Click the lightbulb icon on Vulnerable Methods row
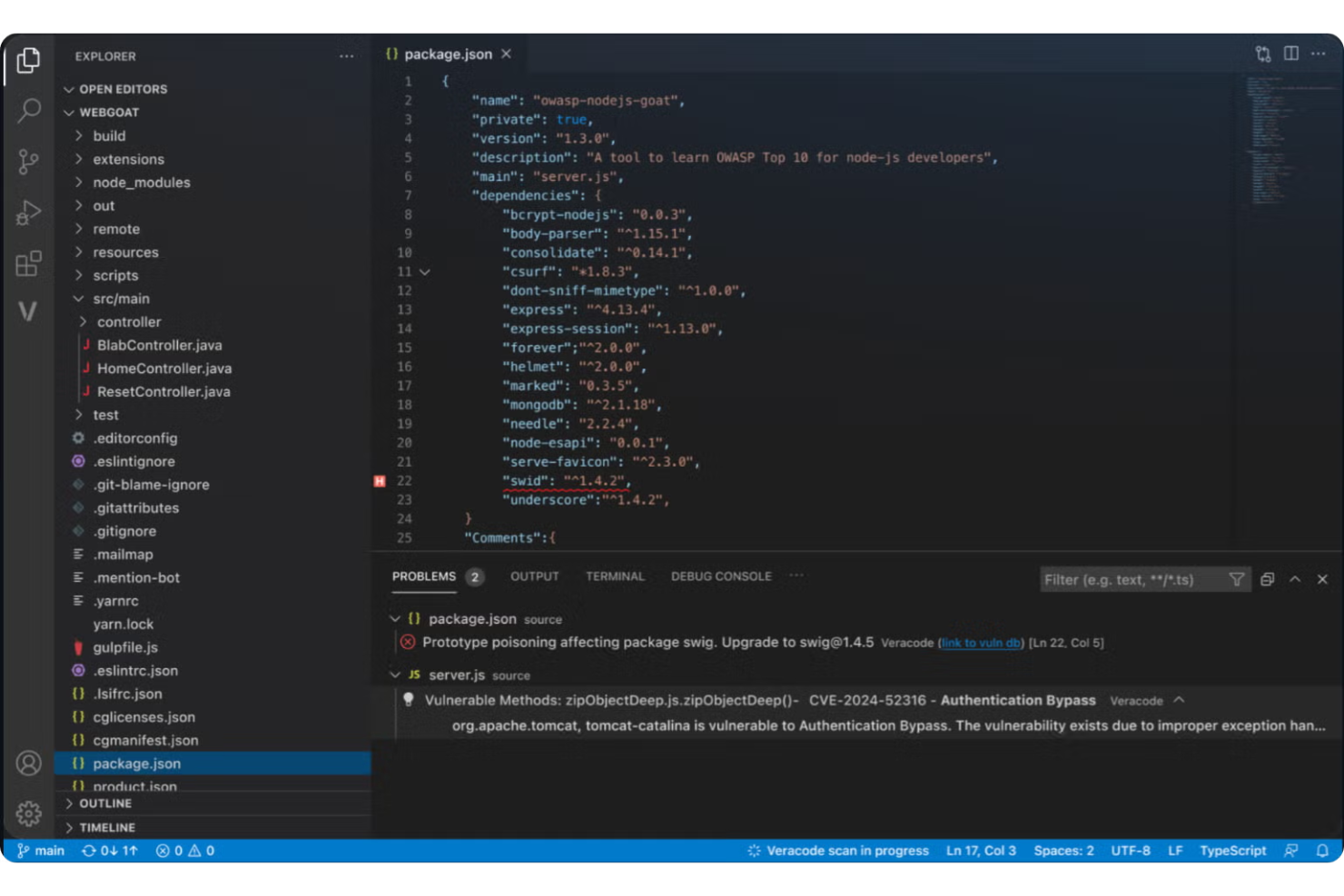This screenshot has width=1344, height=896. [x=409, y=700]
